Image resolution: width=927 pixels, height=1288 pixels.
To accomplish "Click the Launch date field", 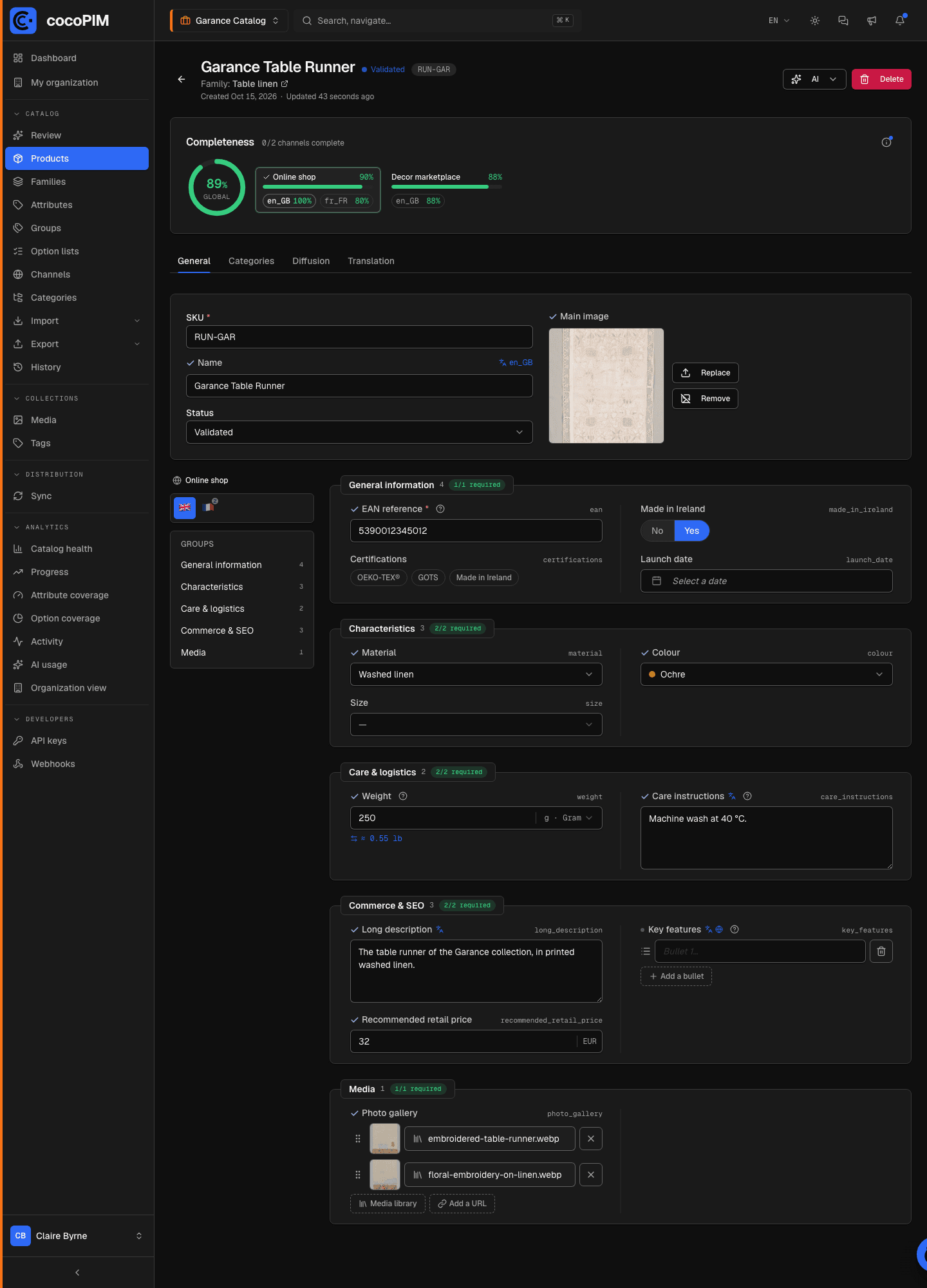I will (767, 581).
